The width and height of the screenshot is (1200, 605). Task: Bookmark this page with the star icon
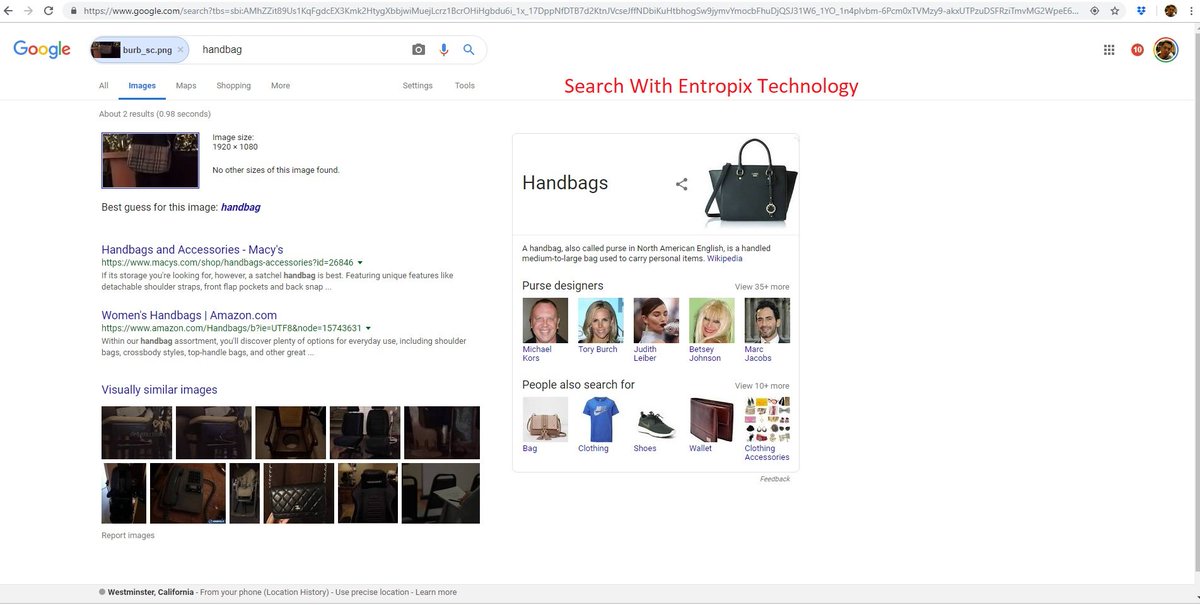(1114, 10)
